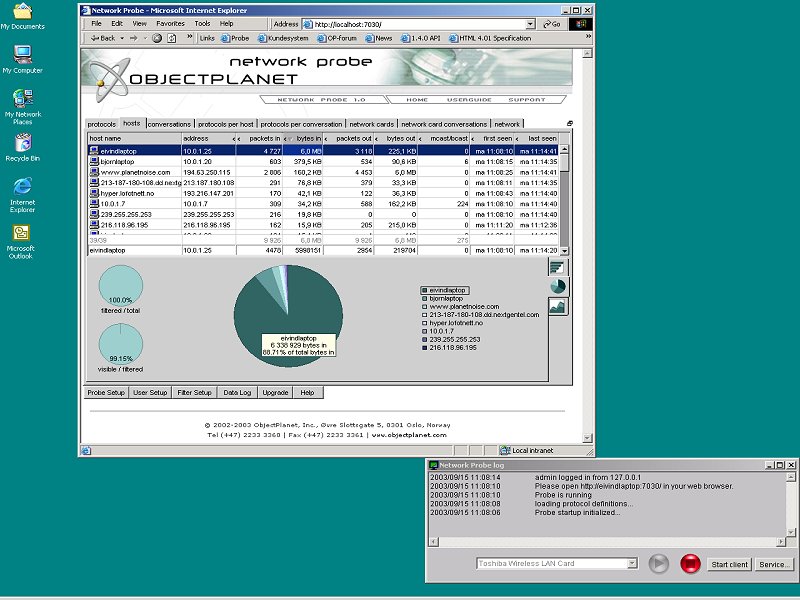Open the HTML 4.01 Specification favorite

pyautogui.click(x=490, y=38)
